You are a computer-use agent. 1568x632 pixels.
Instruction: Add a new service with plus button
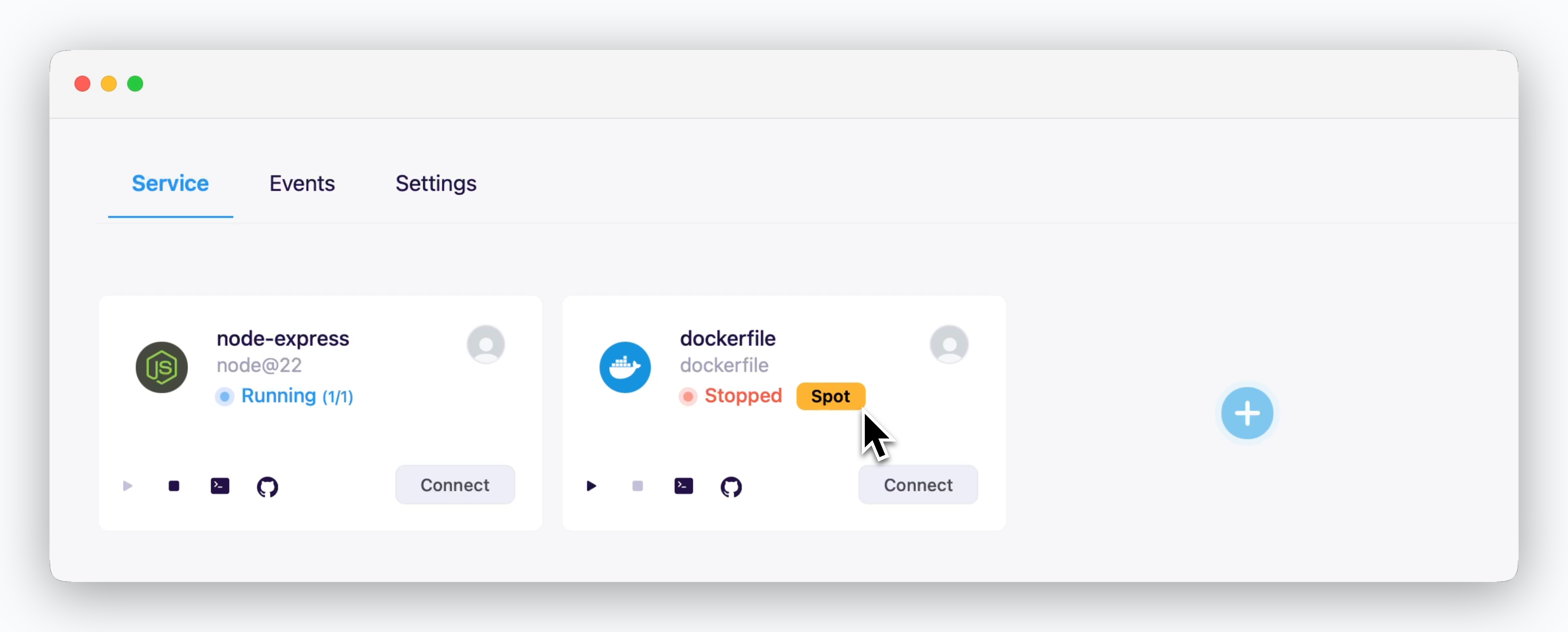(x=1247, y=413)
